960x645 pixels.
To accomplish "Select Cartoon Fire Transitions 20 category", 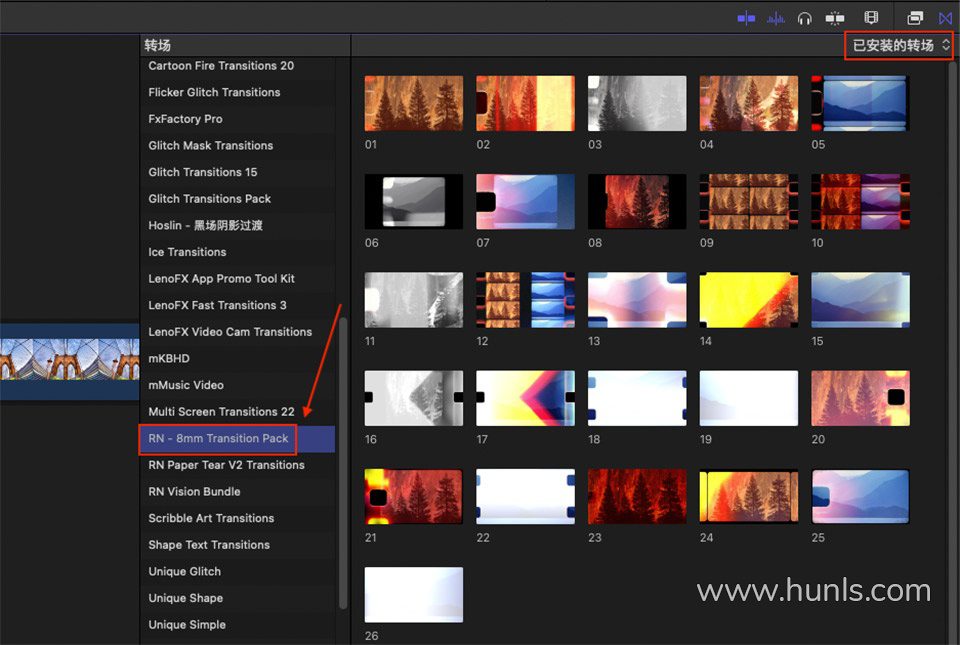I will [221, 66].
